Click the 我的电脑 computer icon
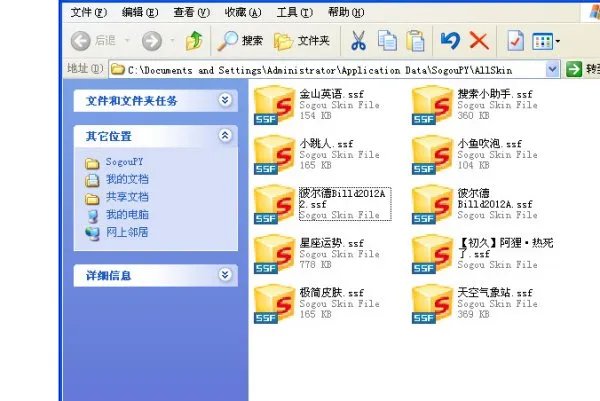600x401 pixels. click(x=92, y=216)
